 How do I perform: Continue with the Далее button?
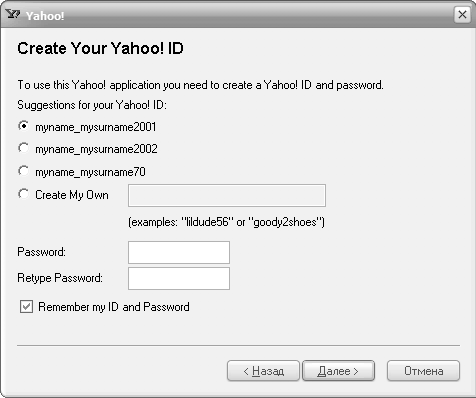click(338, 371)
